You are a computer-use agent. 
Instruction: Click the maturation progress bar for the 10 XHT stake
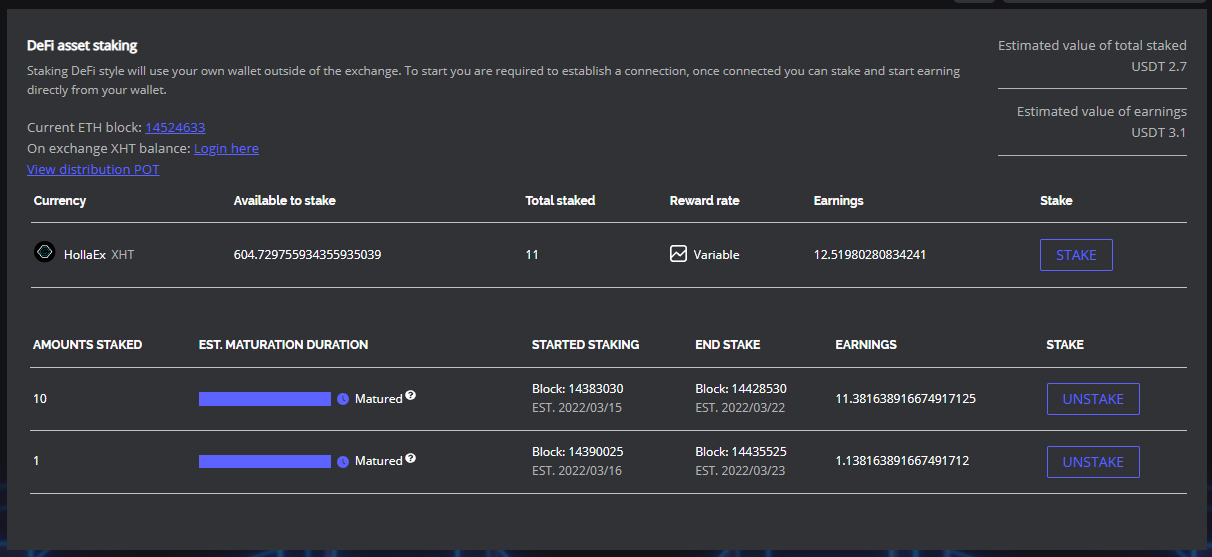pyautogui.click(x=265, y=399)
